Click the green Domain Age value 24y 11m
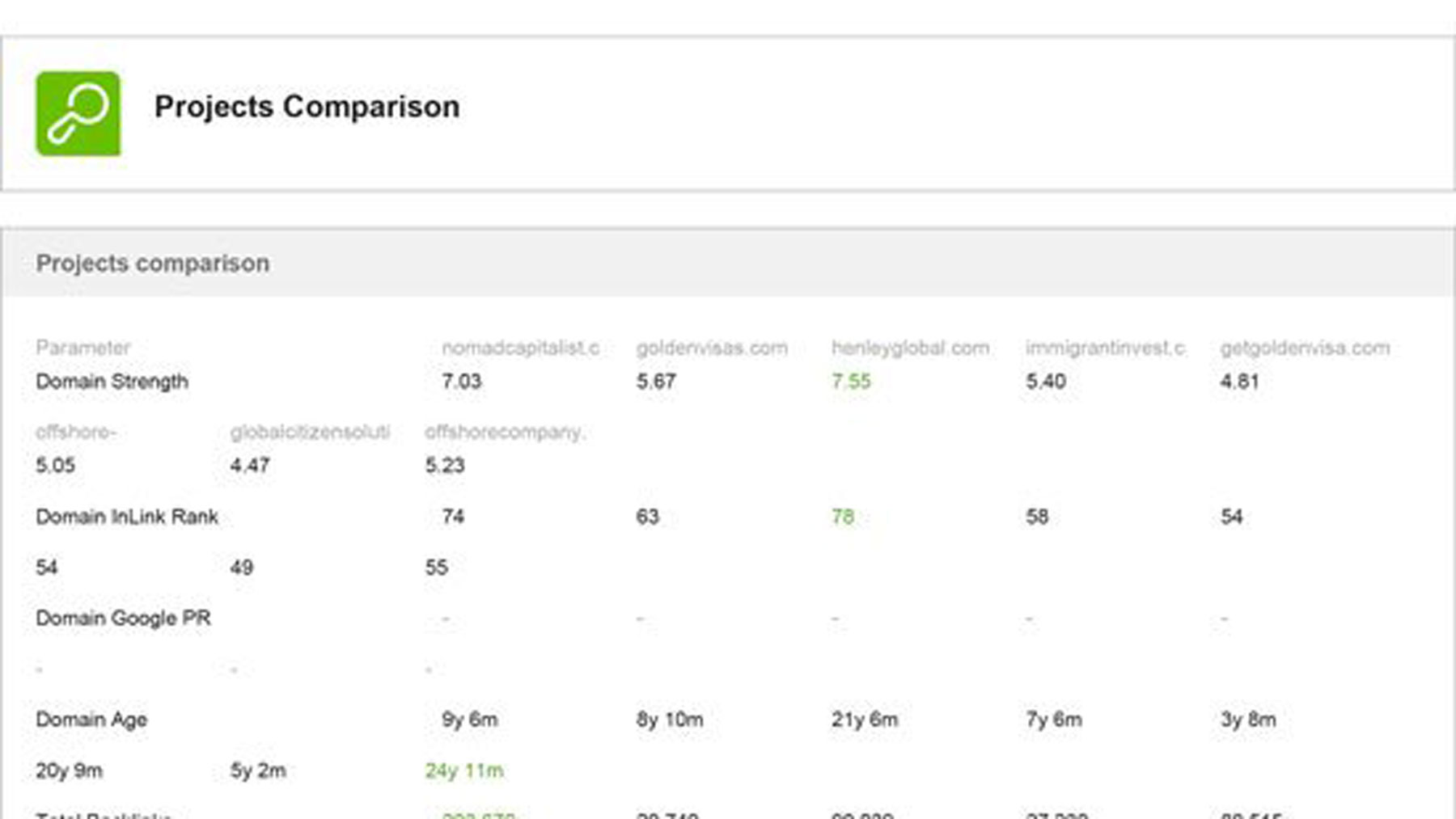The image size is (1456, 819). (x=464, y=770)
